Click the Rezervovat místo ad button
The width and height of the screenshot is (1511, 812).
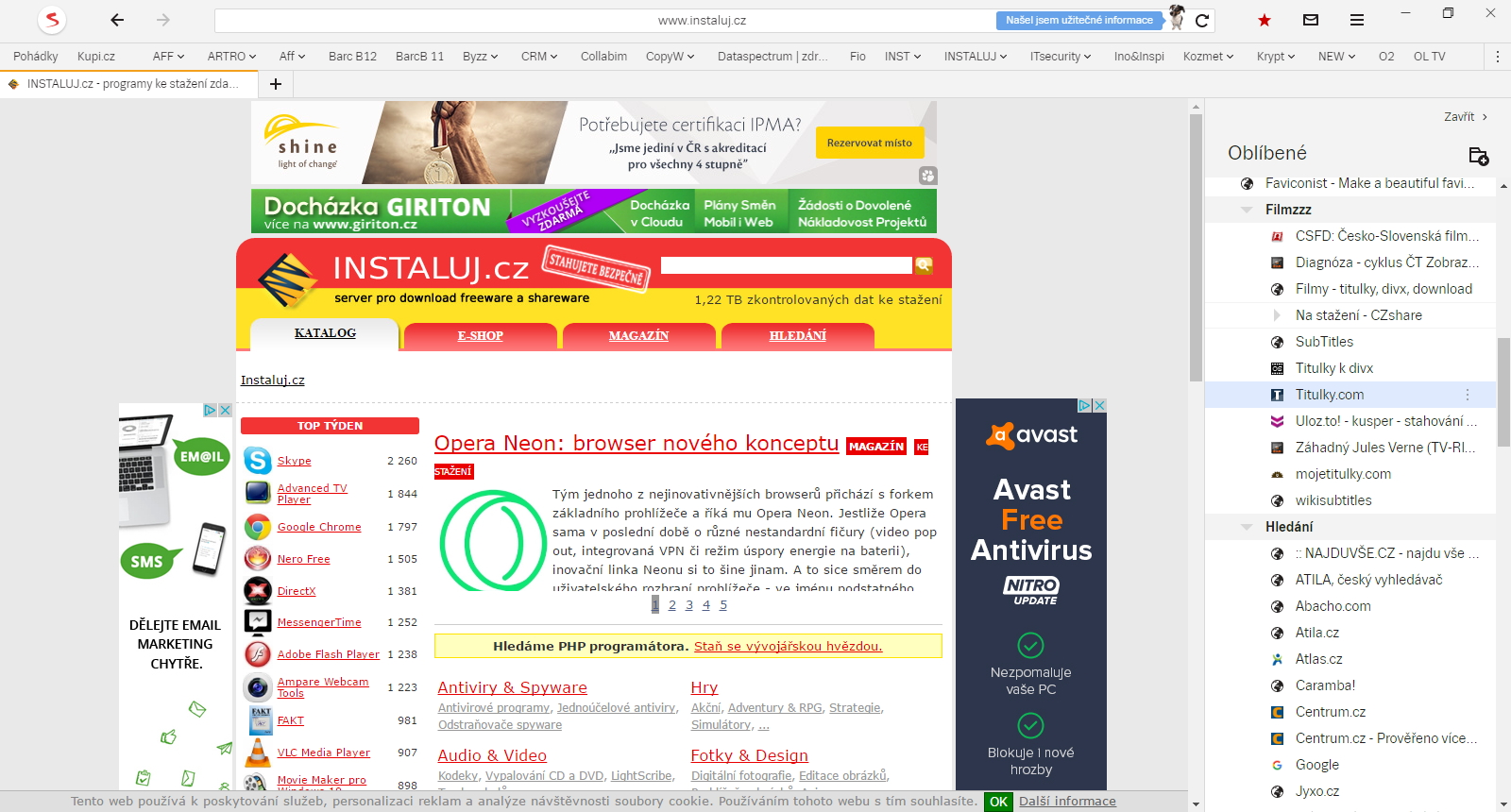[870, 144]
